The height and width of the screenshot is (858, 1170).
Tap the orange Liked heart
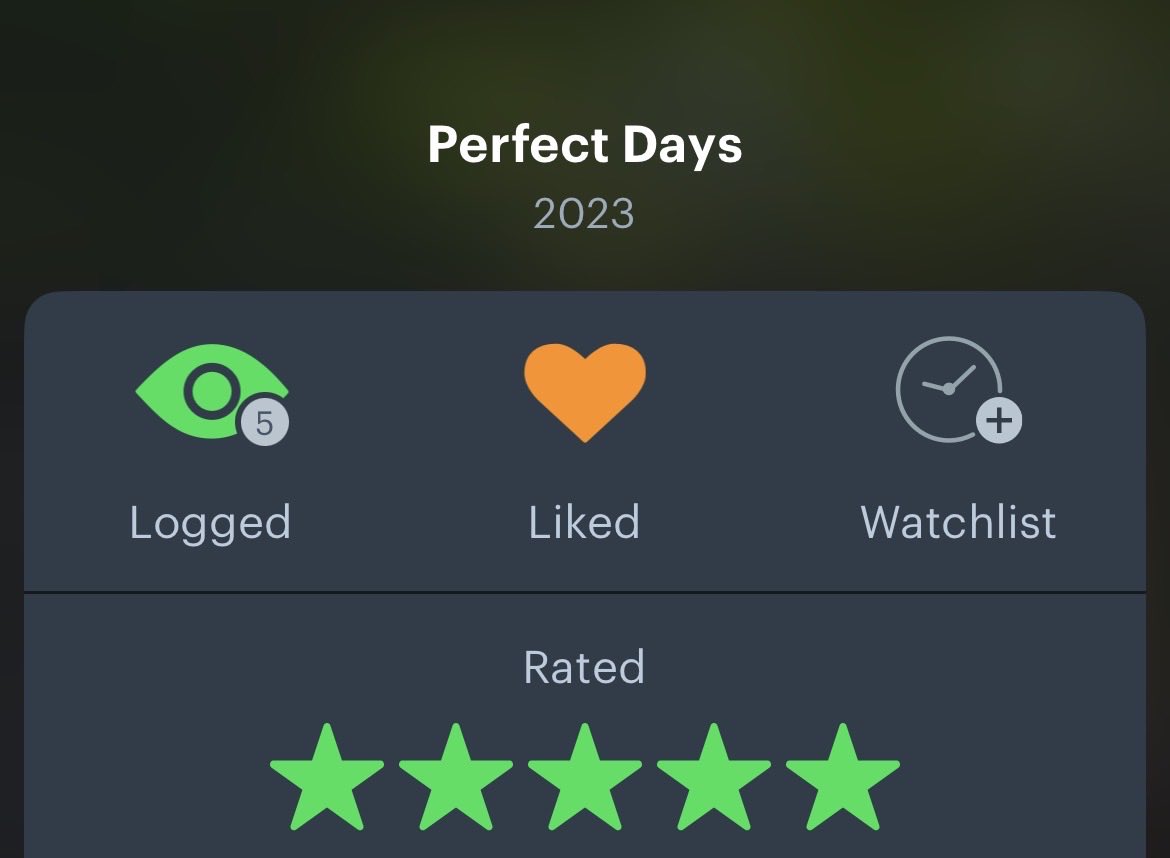point(585,392)
